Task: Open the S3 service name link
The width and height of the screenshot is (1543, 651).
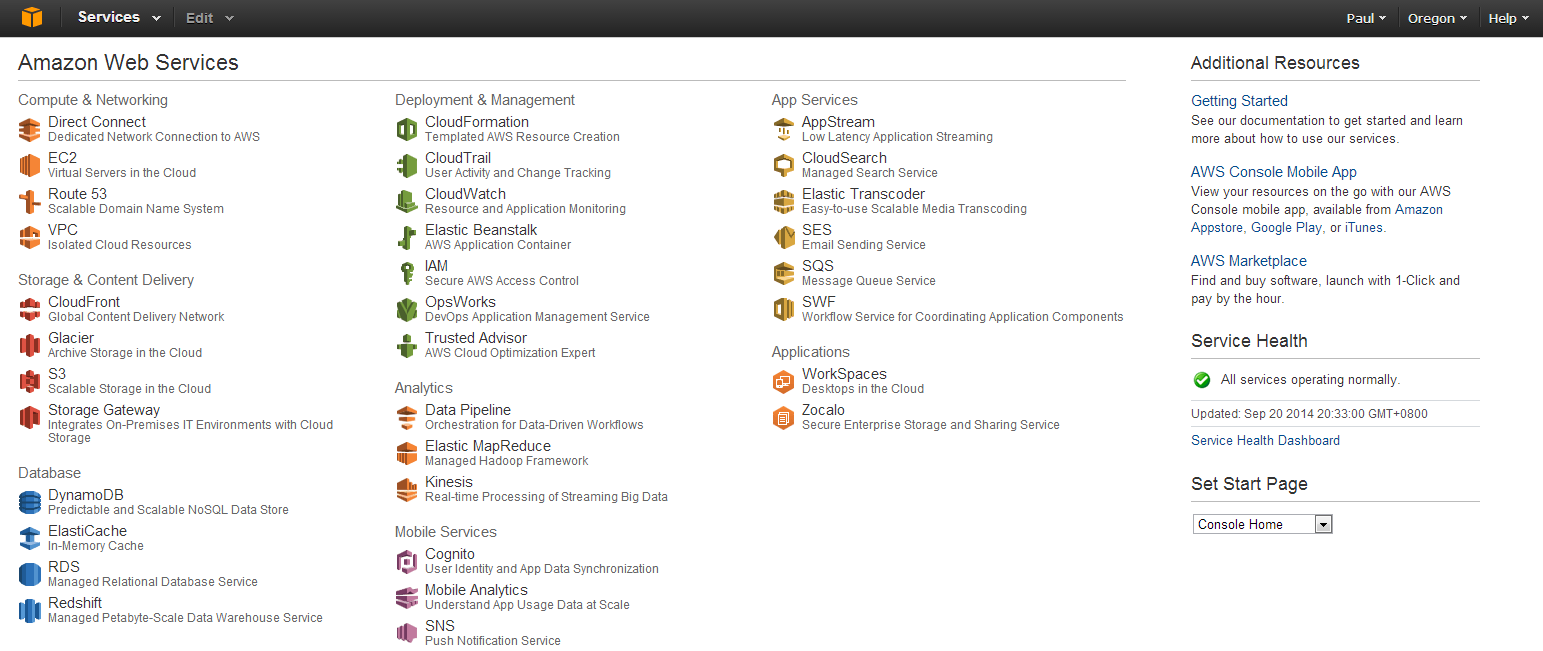Action: pyautogui.click(x=57, y=374)
